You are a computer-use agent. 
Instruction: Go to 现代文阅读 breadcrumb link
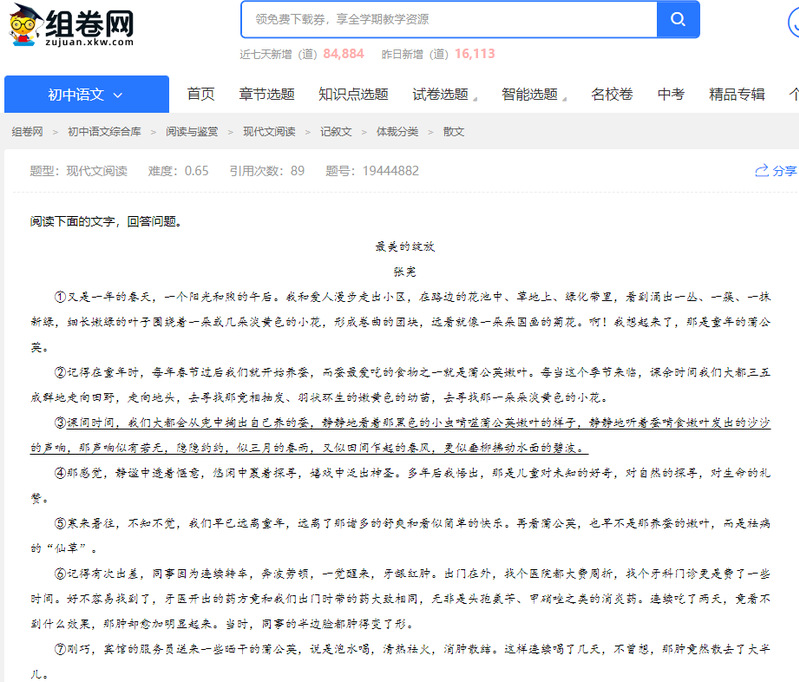pos(269,132)
